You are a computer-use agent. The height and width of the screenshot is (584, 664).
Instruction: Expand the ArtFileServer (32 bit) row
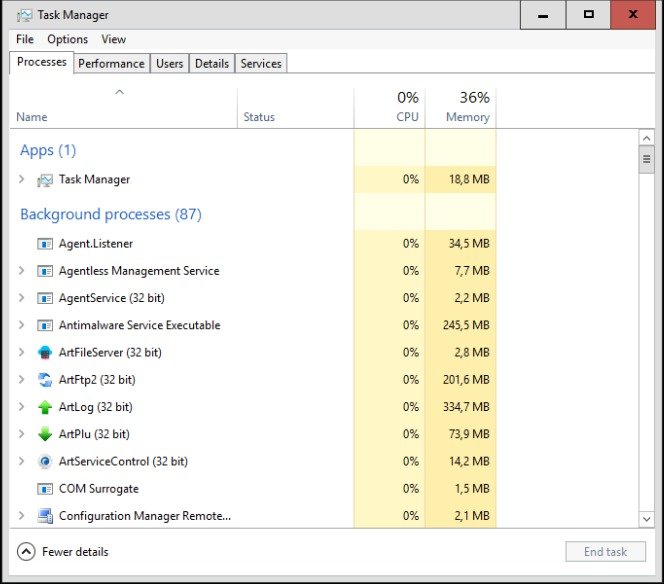coord(22,352)
